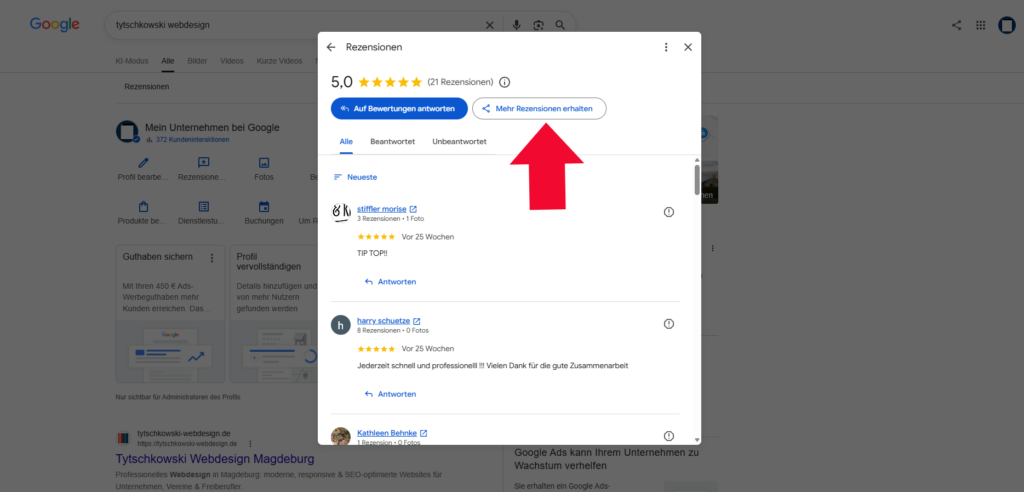Switch to KI-Modus search tab
Viewport: 1024px width, 492px height.
(132, 61)
